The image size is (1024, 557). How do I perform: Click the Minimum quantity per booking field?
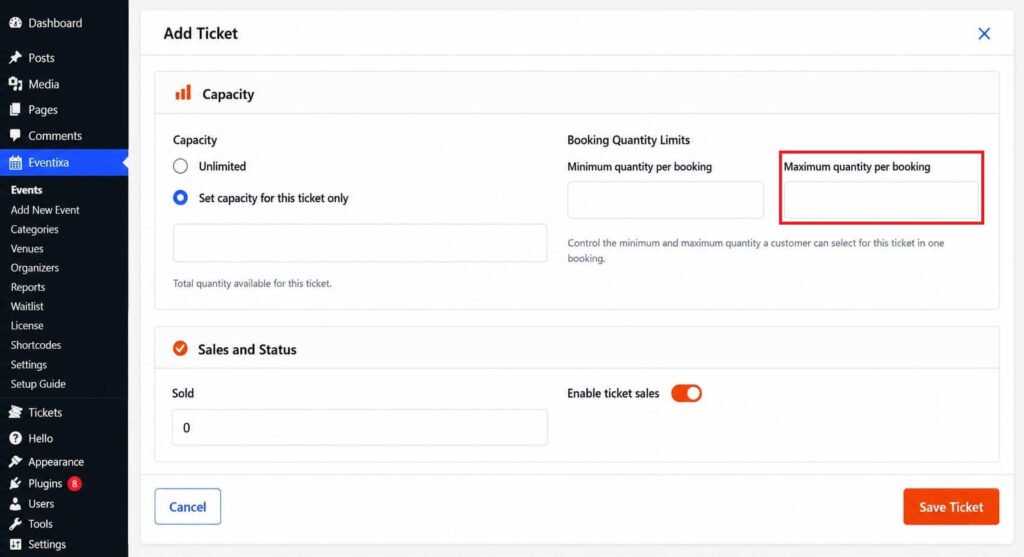[665, 200]
